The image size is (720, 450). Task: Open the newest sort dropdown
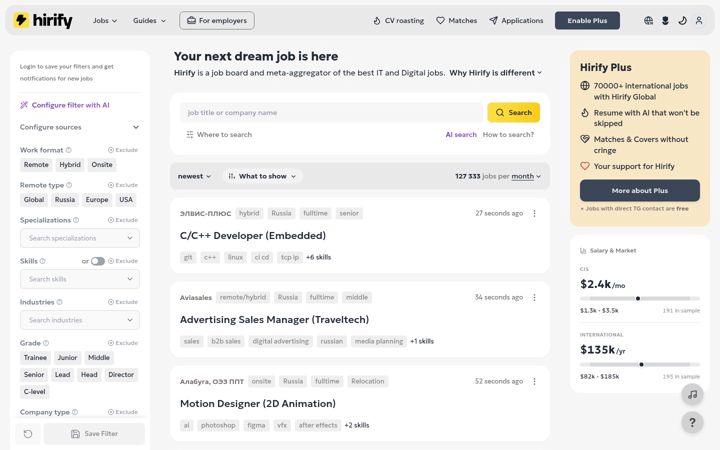coord(194,176)
